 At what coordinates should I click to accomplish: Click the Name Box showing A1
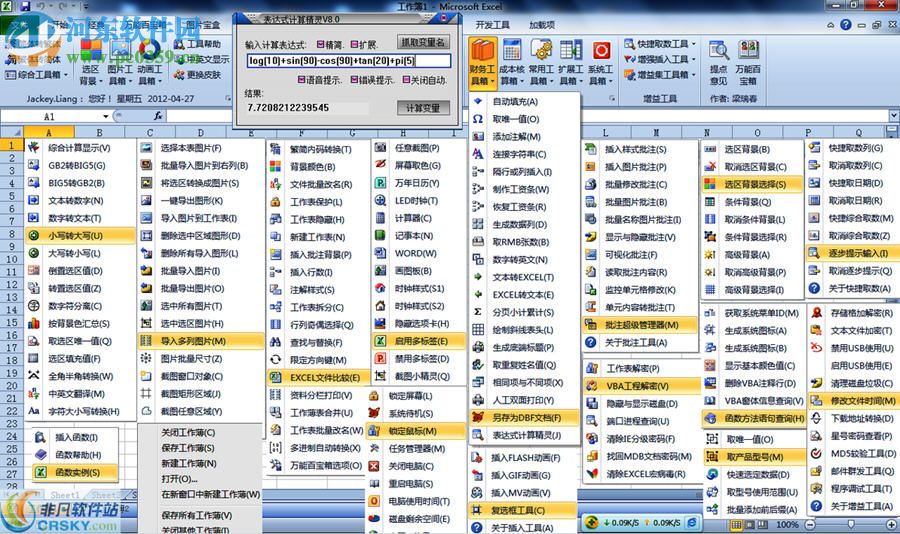(51, 117)
